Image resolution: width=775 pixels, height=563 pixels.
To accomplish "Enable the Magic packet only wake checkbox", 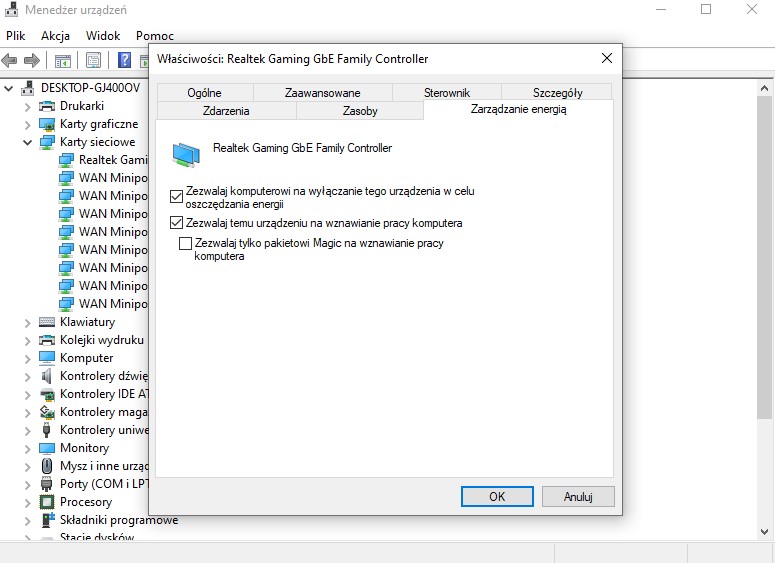I will click(x=185, y=243).
